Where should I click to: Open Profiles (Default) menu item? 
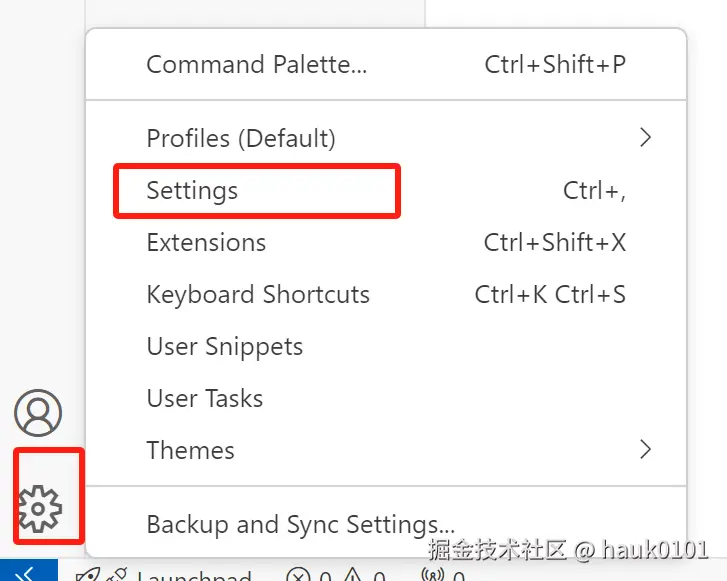coord(241,138)
